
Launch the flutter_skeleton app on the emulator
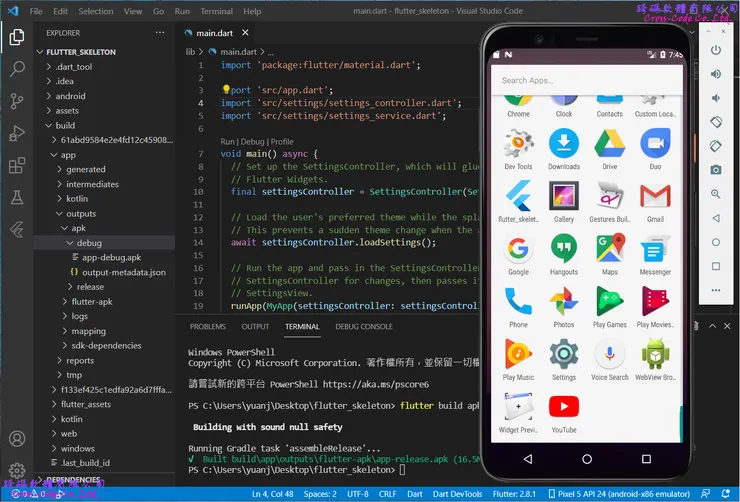(518, 197)
